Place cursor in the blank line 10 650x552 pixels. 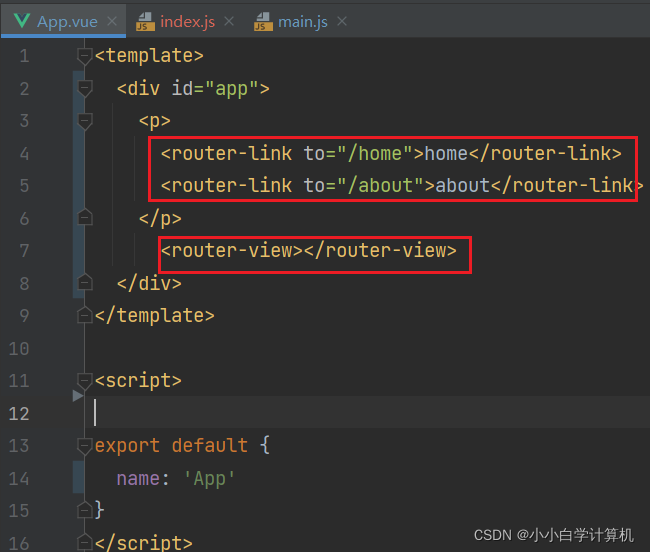(x=367, y=349)
